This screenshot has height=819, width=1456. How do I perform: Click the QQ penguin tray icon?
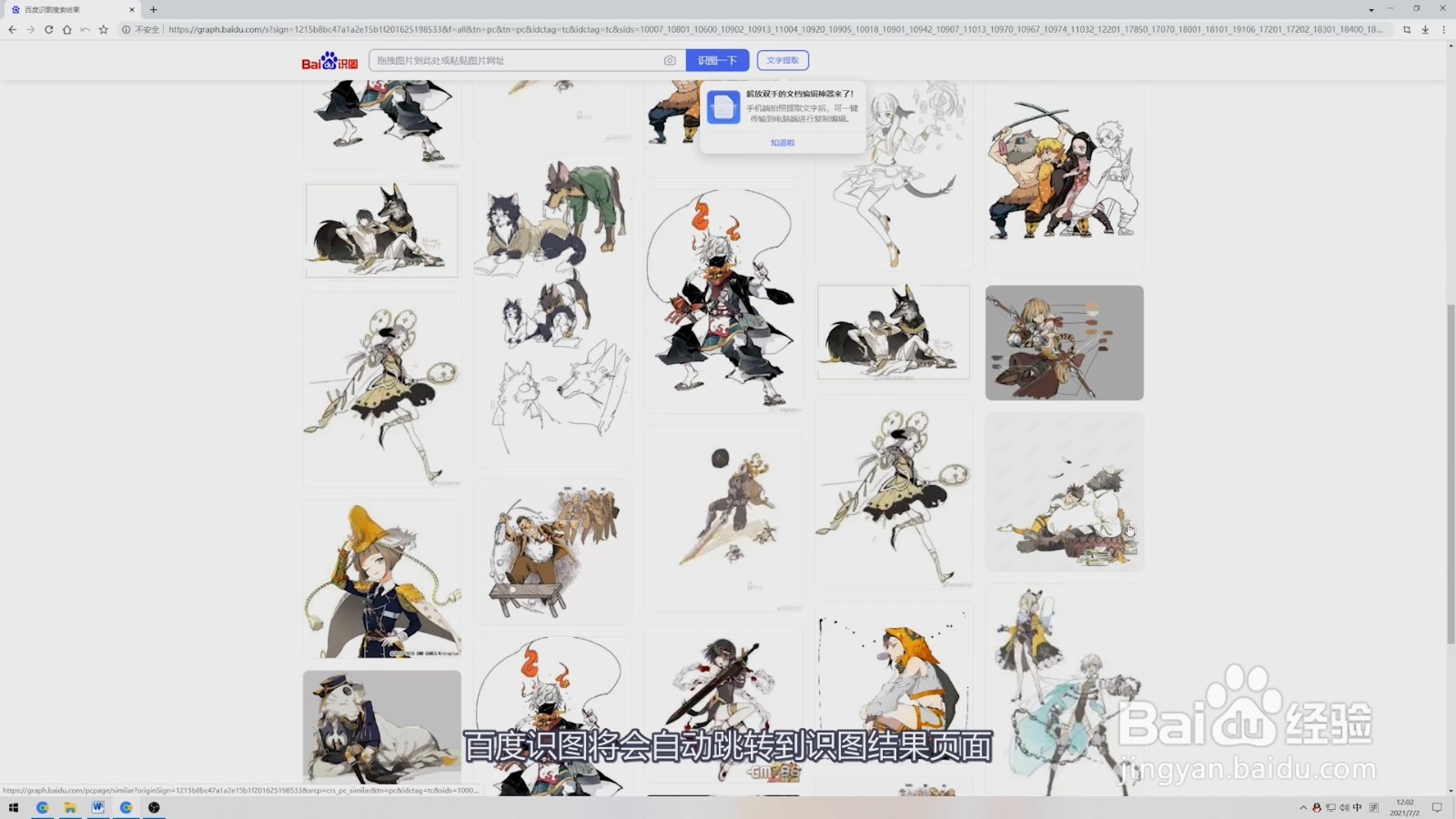click(1317, 807)
